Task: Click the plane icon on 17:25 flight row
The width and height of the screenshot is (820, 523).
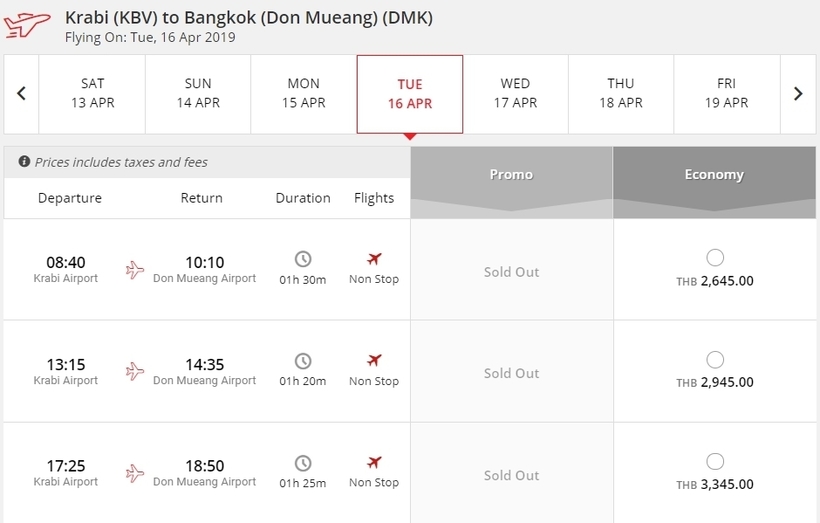Action: tap(134, 473)
